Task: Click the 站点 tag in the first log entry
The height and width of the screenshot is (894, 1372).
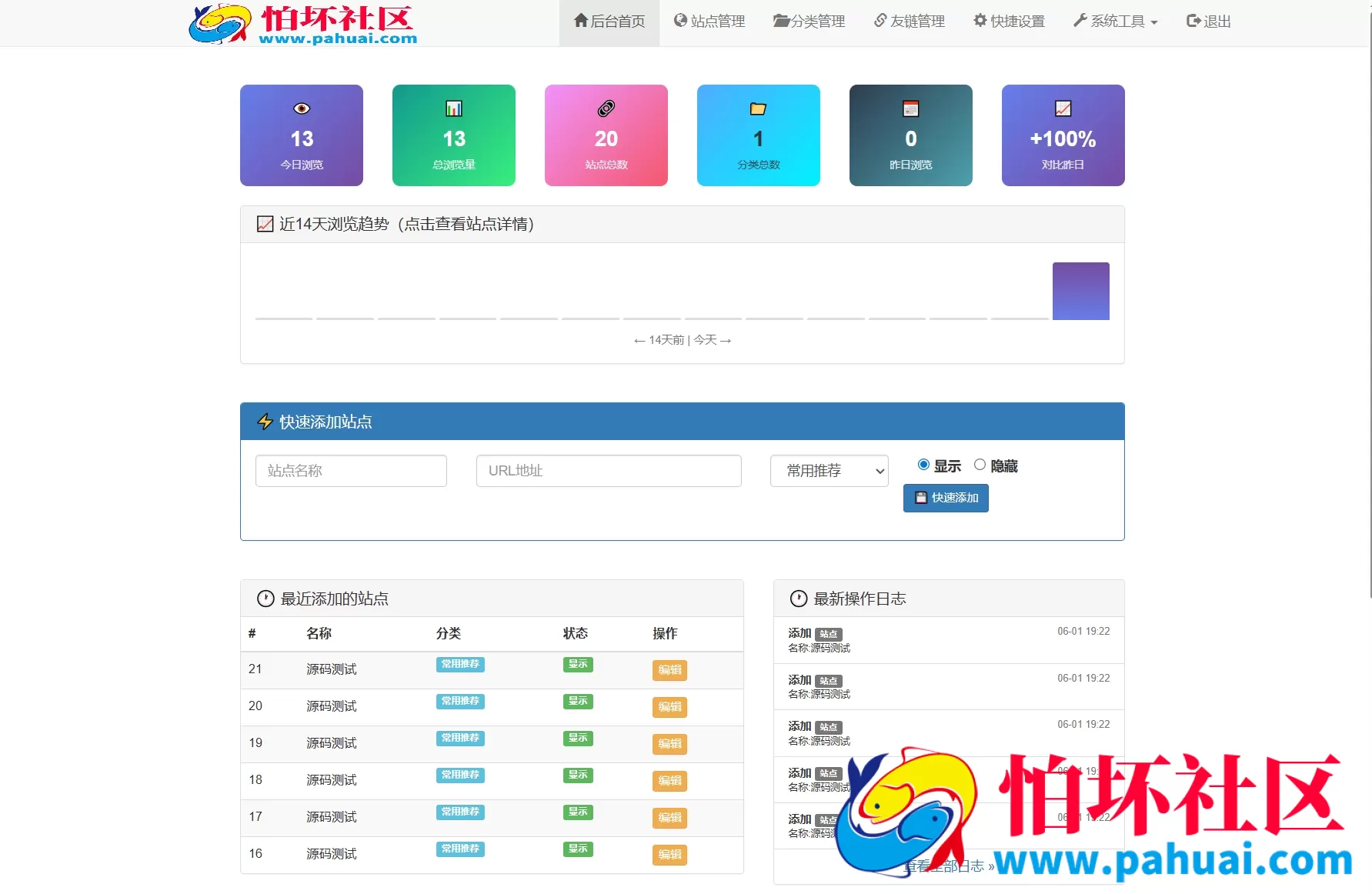Action: coord(828,634)
